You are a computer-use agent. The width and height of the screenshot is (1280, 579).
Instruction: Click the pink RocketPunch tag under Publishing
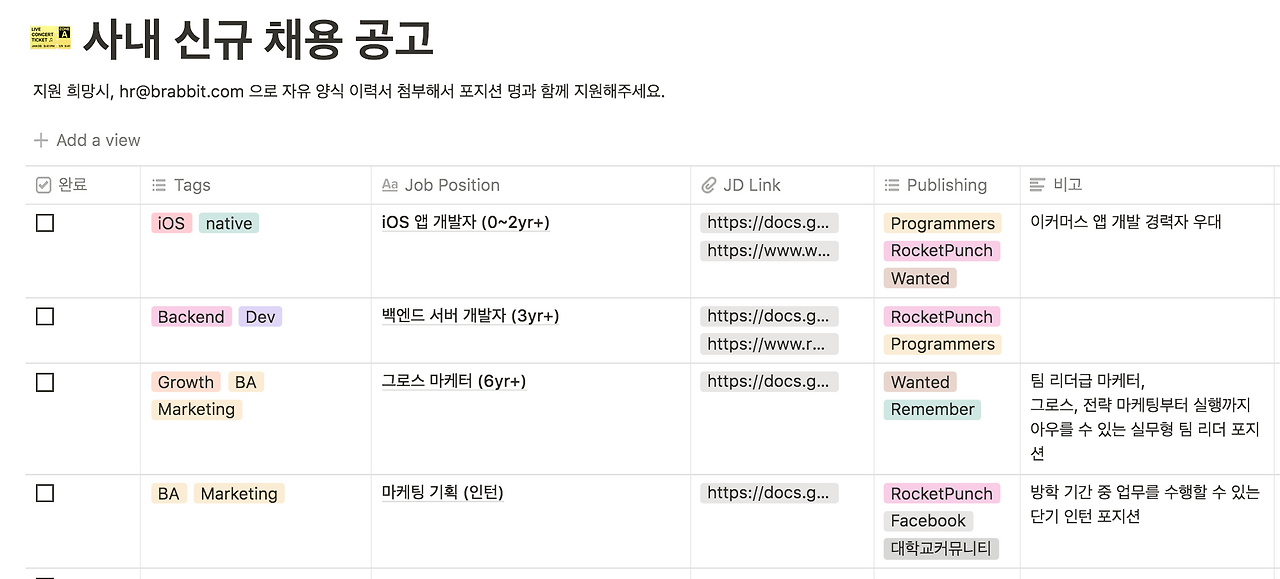941,250
